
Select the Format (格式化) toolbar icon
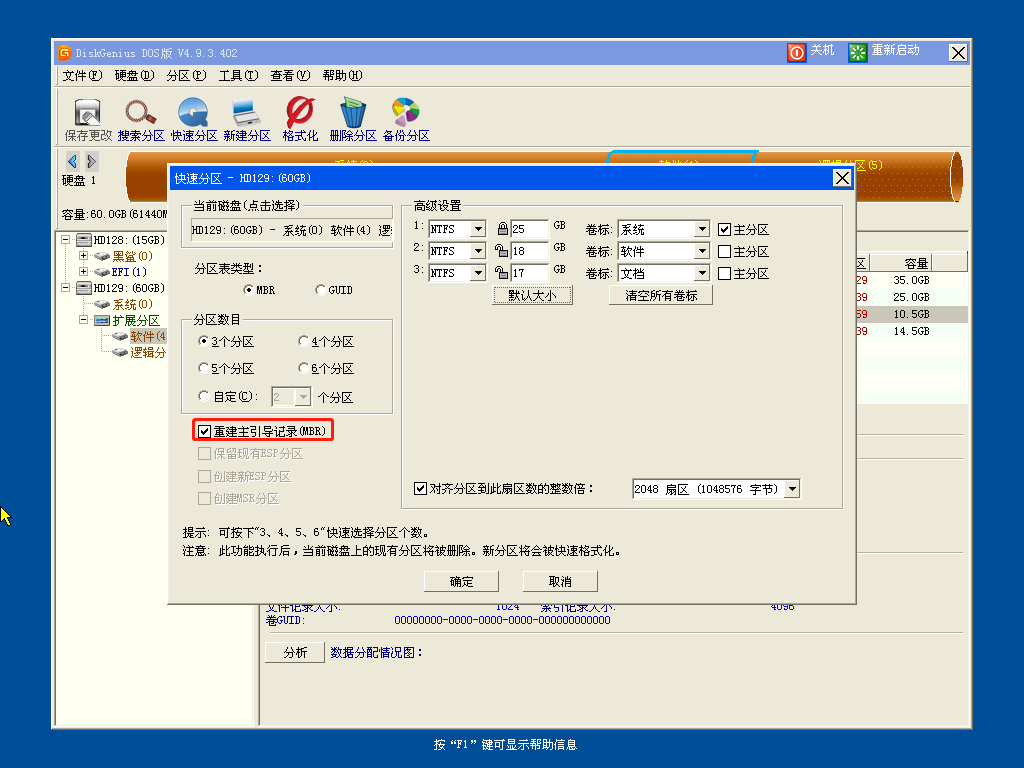(300, 112)
